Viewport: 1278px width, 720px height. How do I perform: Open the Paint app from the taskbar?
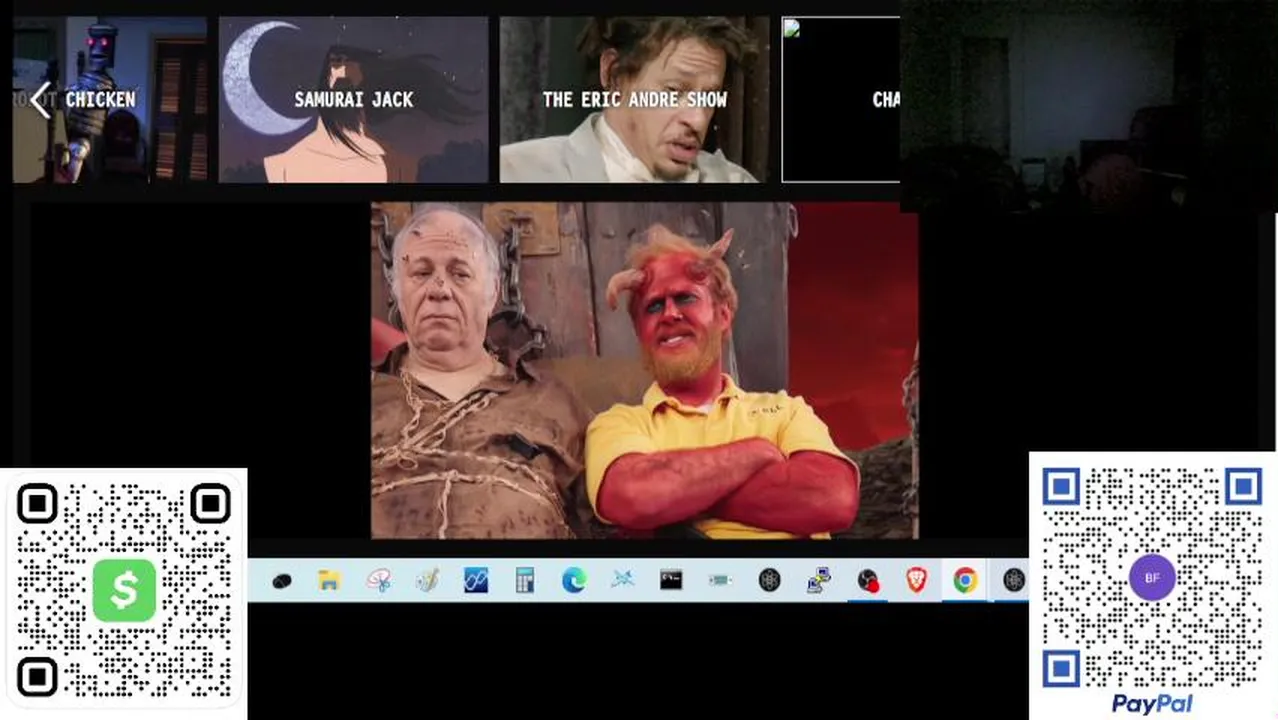(x=427, y=580)
